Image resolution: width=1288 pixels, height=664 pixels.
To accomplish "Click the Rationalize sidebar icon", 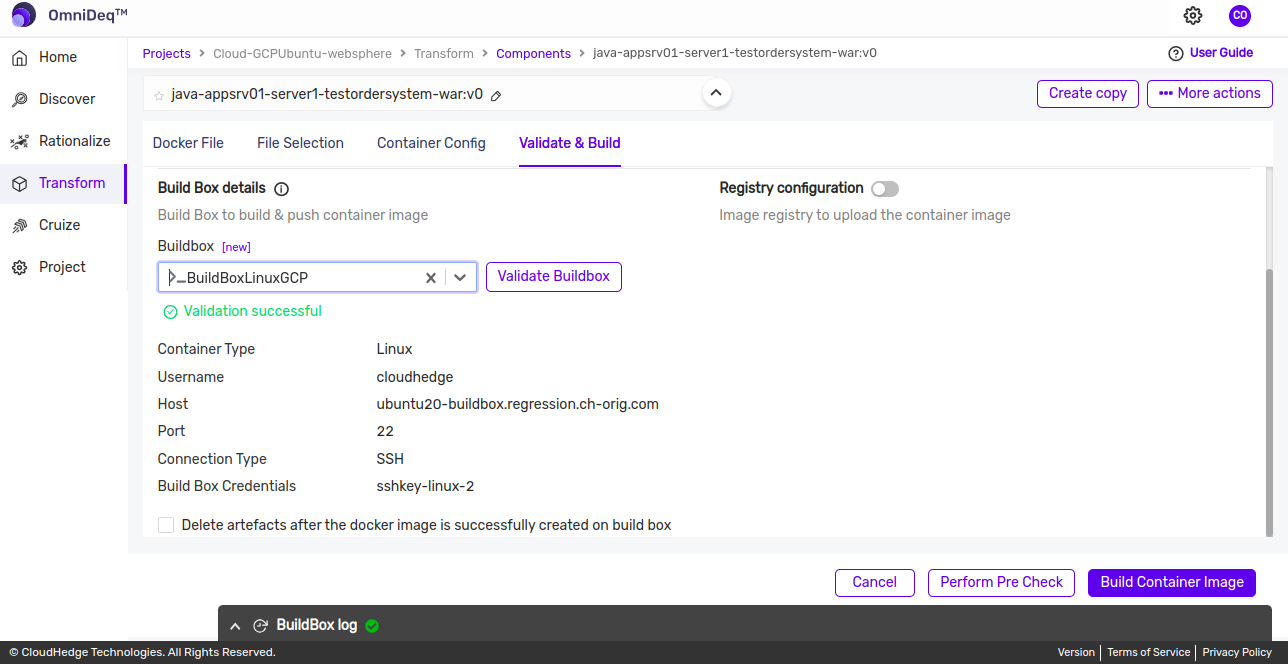I will [x=19, y=142].
